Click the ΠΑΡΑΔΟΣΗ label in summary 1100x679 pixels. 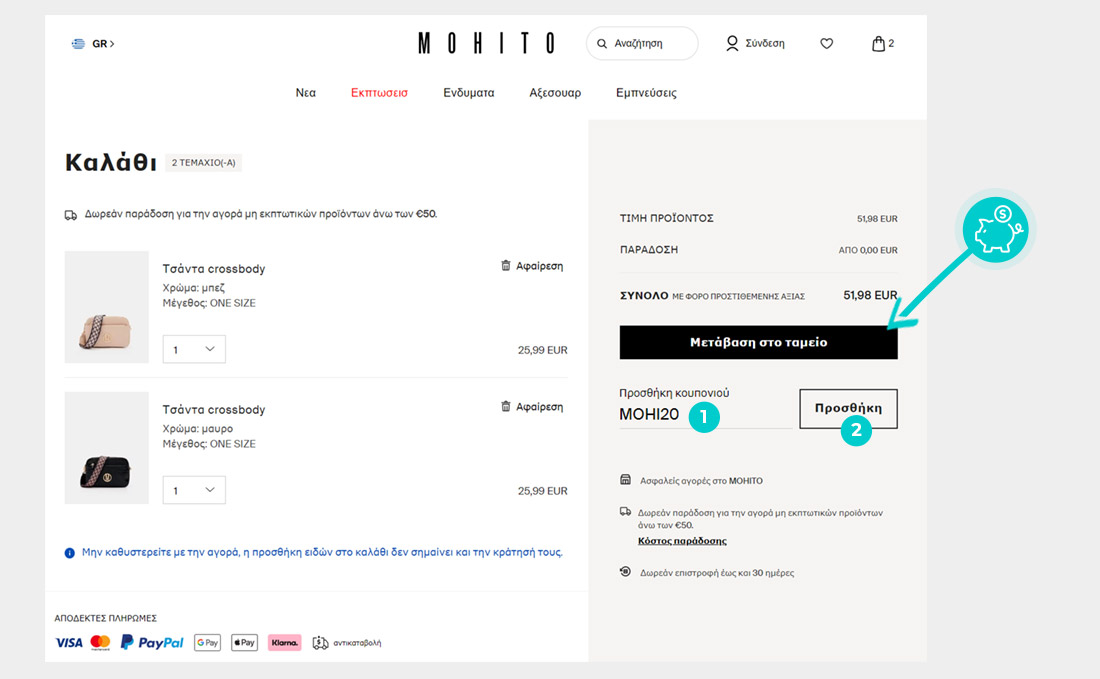(649, 250)
